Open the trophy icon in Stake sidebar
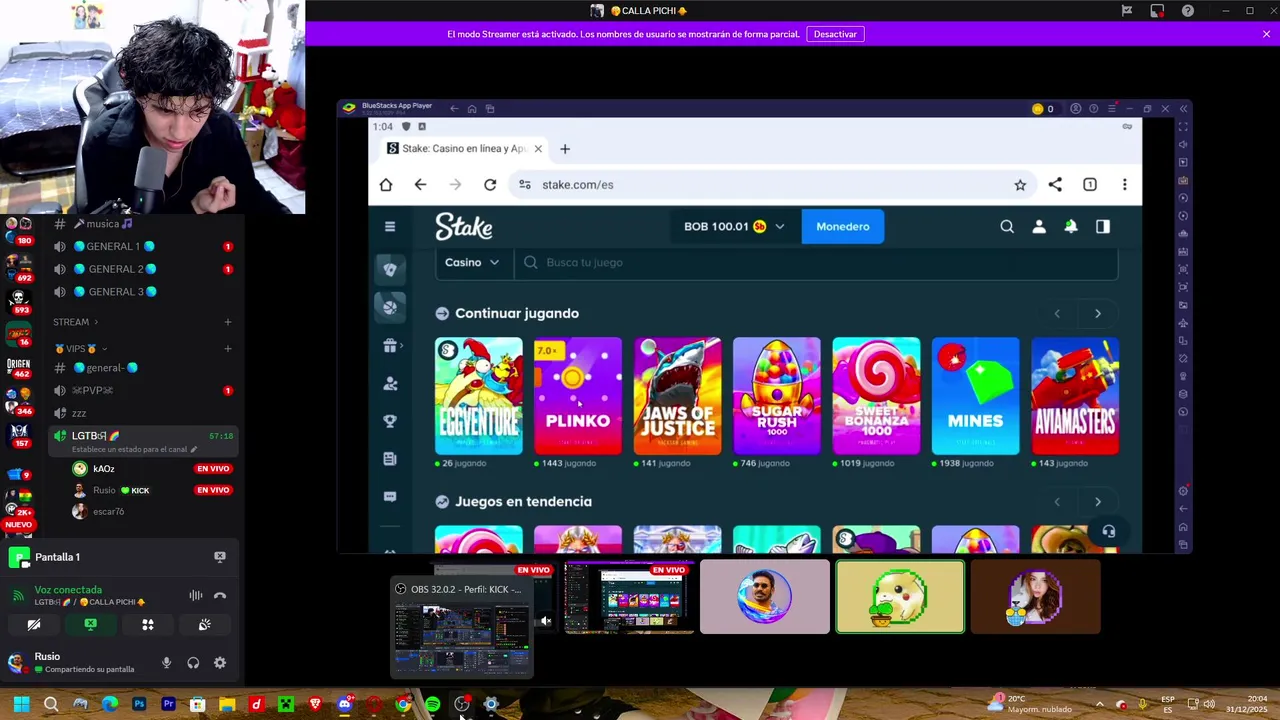The width and height of the screenshot is (1280, 720). click(x=390, y=421)
